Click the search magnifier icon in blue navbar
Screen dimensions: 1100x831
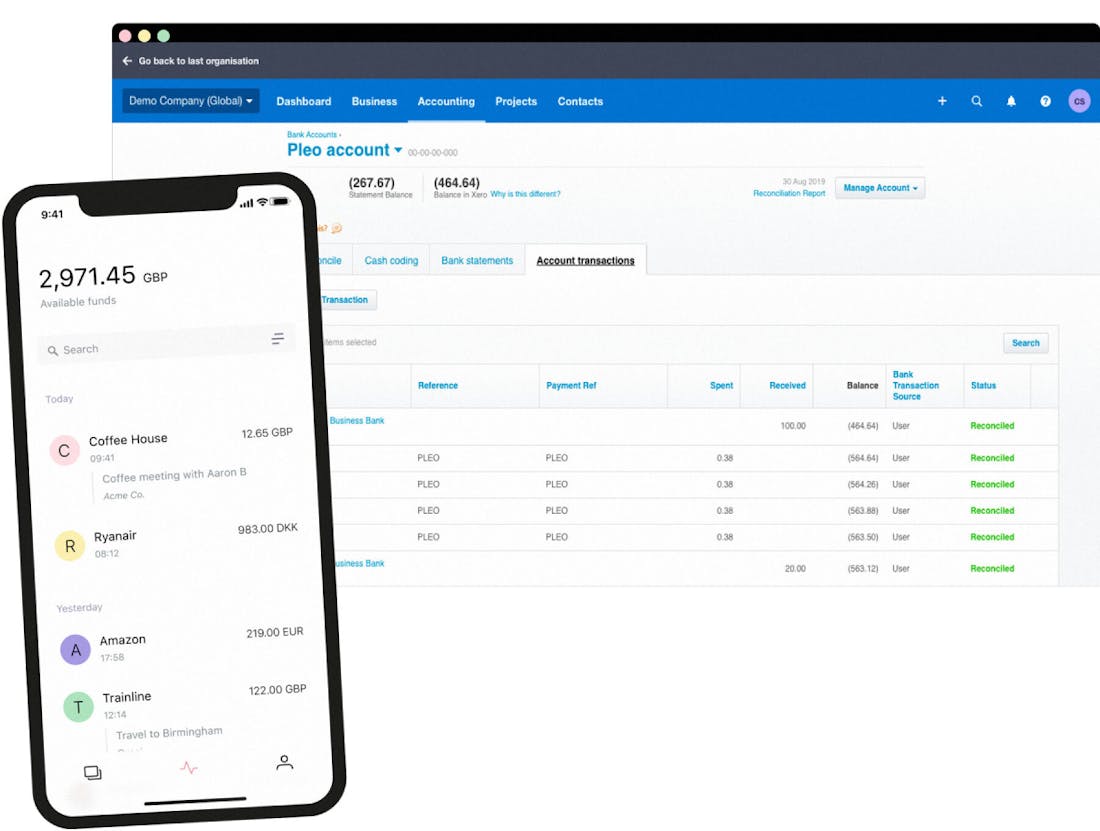977,101
